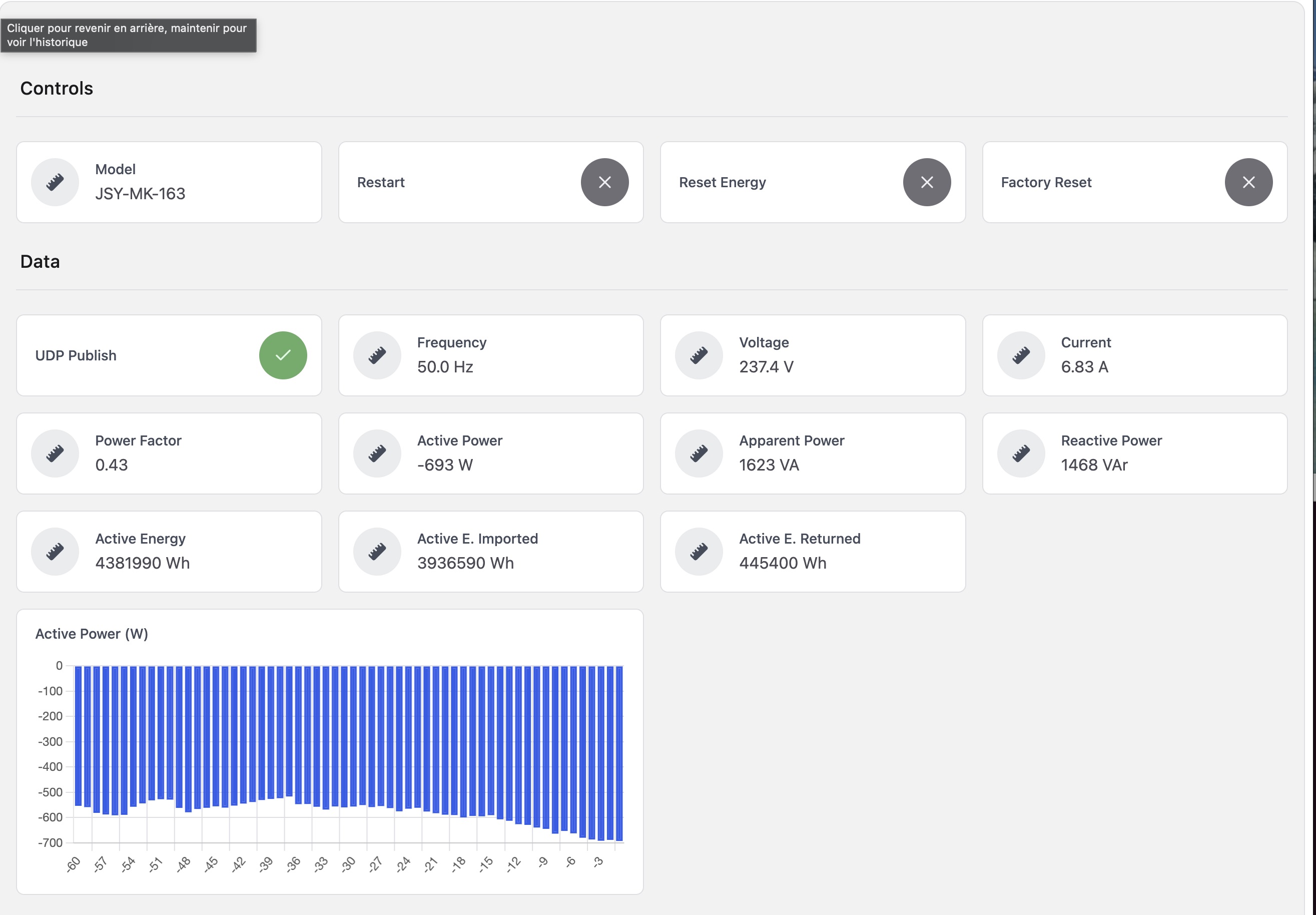1316x915 pixels.
Task: Click the Data section heading
Action: (40, 261)
